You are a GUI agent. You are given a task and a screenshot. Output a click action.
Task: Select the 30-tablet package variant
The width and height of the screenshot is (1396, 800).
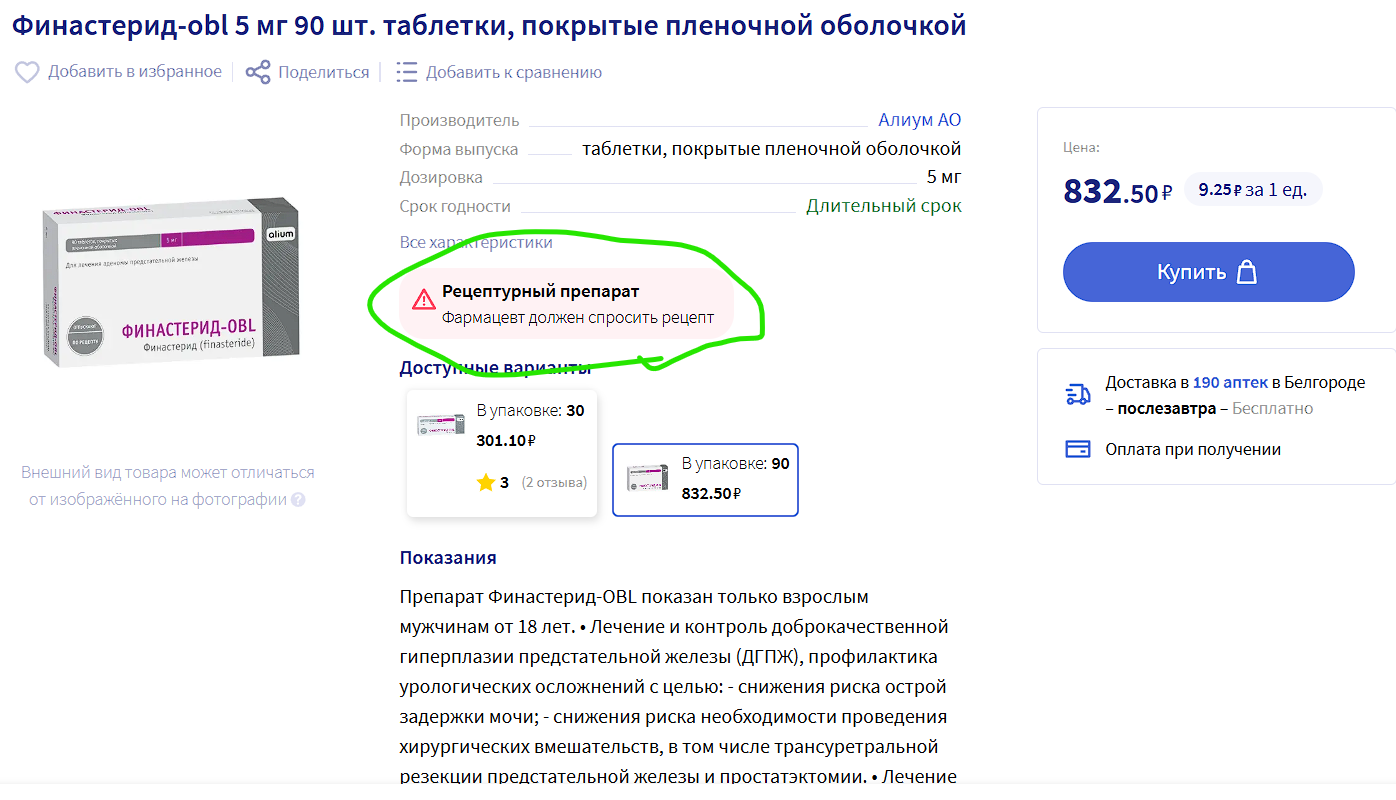point(502,453)
